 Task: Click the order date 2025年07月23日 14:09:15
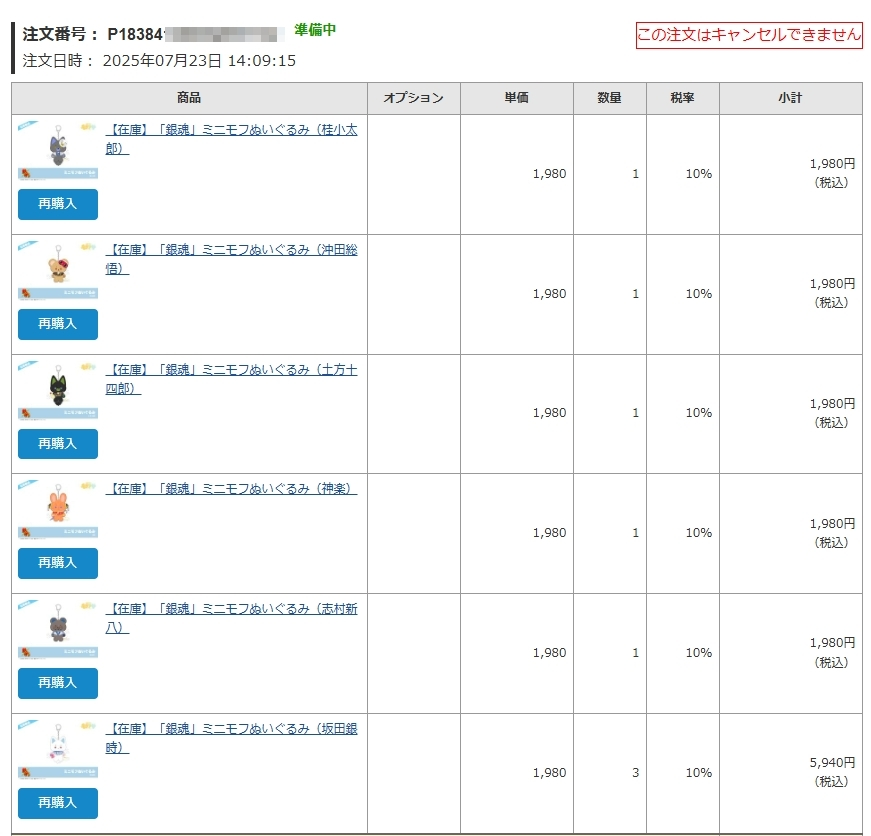(199, 61)
